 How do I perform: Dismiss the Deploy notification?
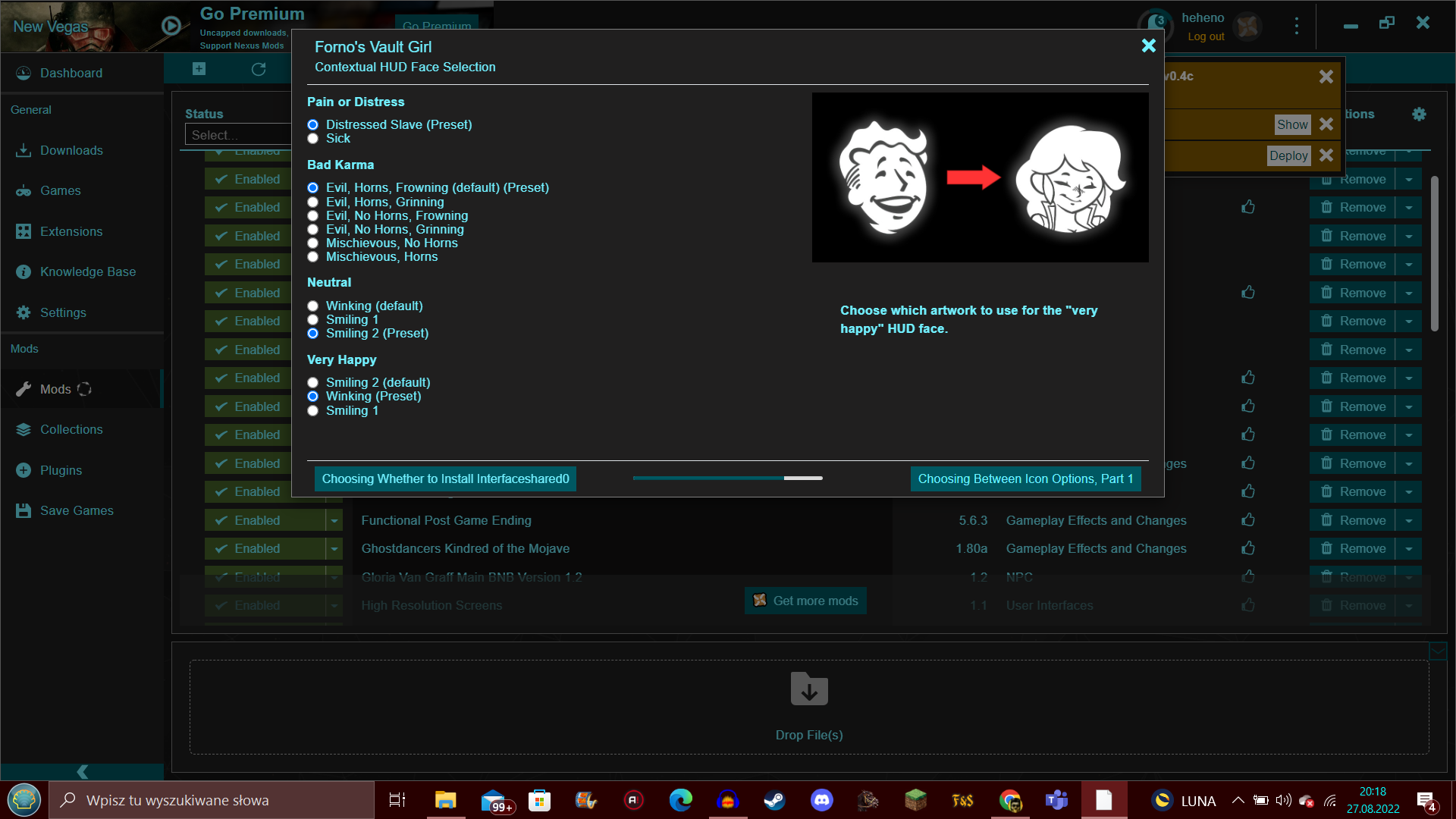pyautogui.click(x=1326, y=155)
